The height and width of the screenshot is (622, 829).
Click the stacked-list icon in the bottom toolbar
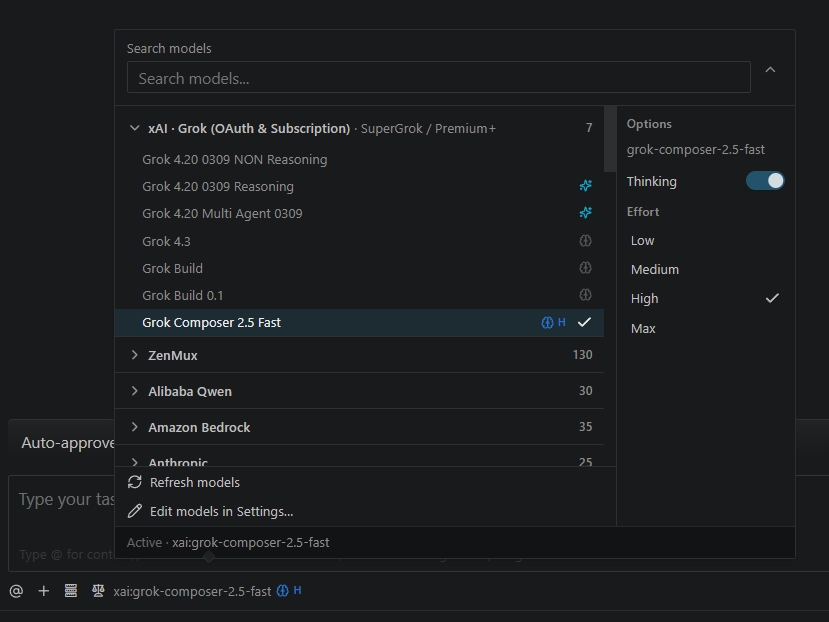(71, 591)
